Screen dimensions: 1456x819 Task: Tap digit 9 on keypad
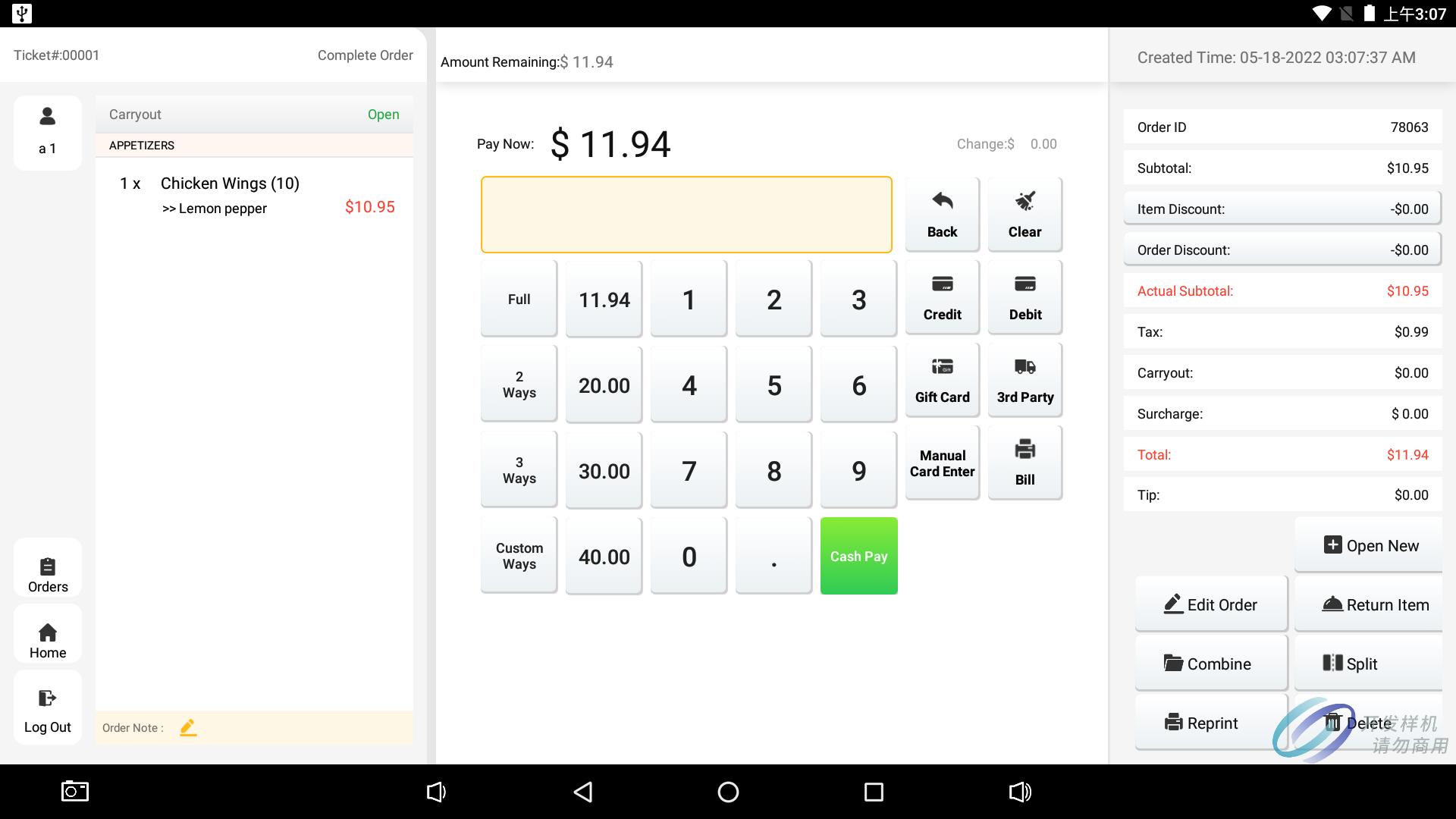click(x=858, y=470)
